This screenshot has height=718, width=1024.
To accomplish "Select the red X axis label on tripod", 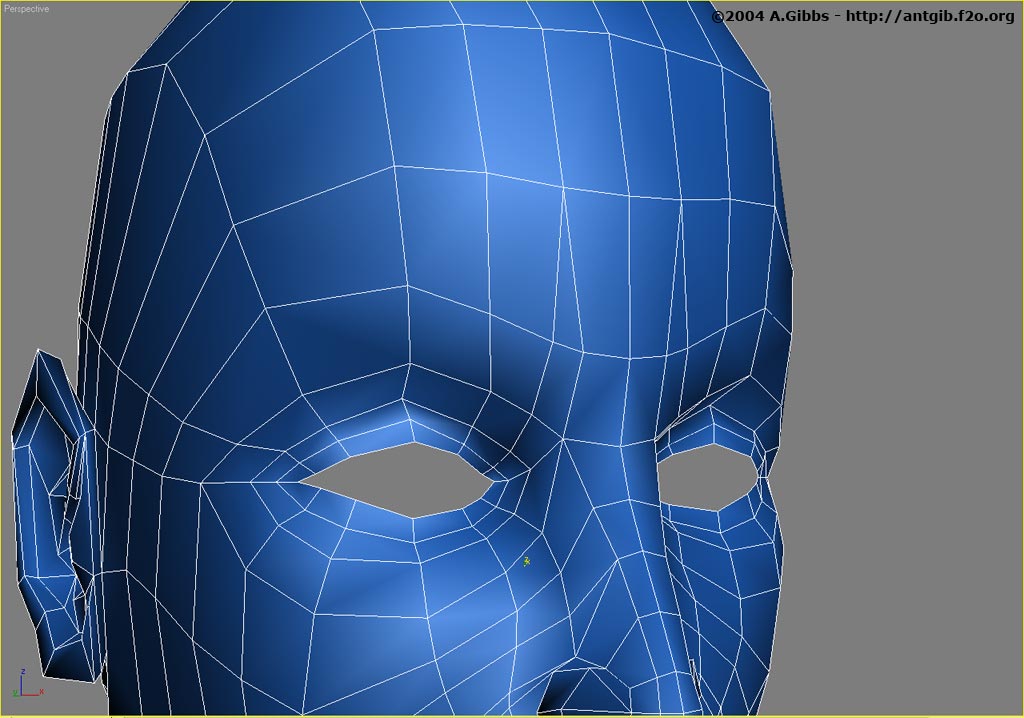I will [40, 691].
